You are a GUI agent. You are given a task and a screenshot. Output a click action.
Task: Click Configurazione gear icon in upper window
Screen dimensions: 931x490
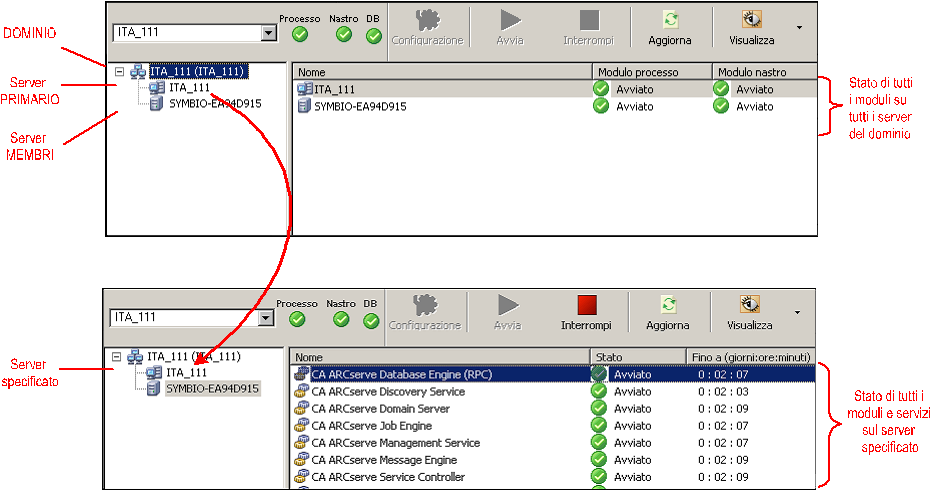click(x=428, y=20)
